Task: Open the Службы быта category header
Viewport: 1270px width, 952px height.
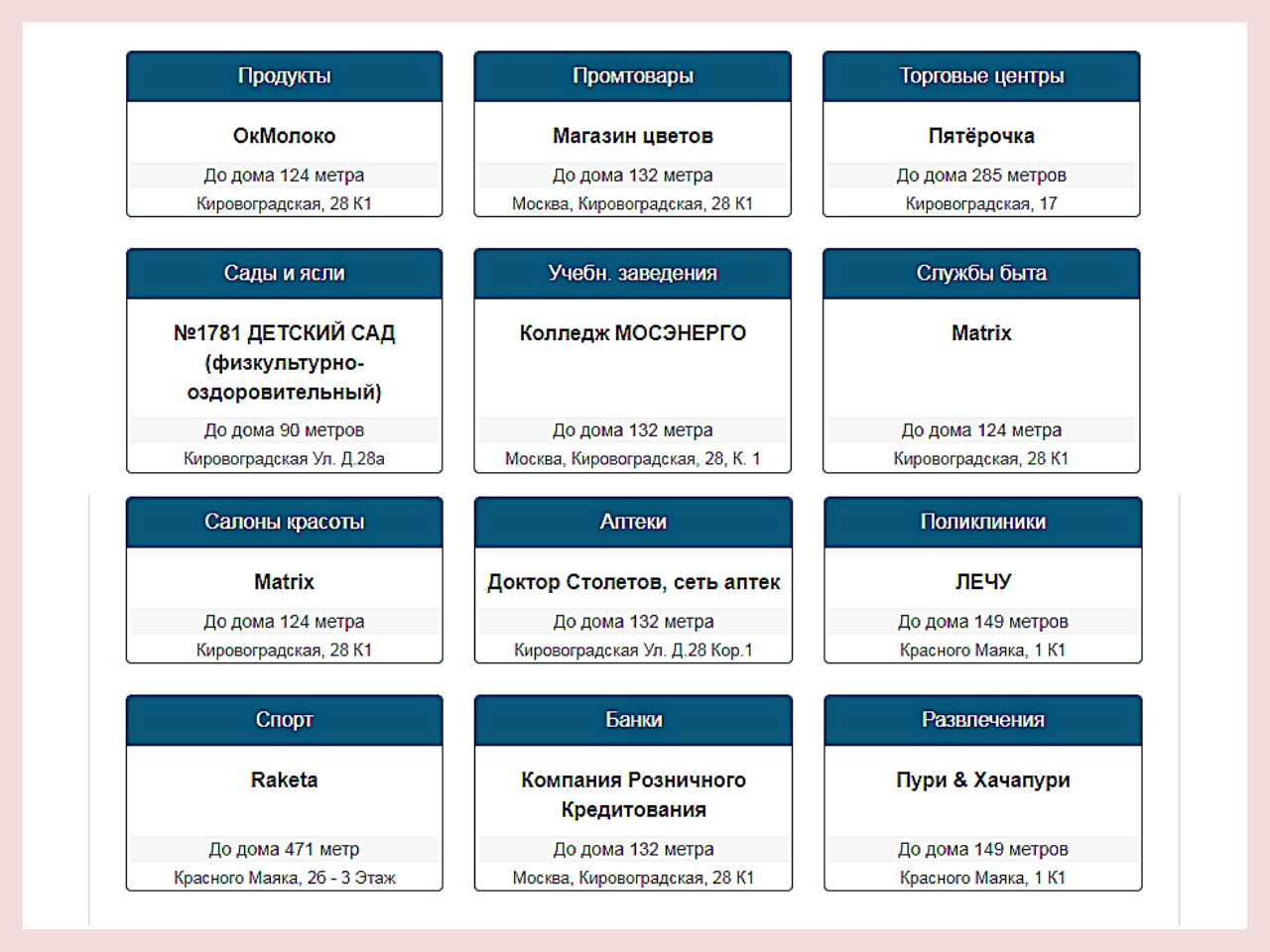Action: pyautogui.click(x=981, y=274)
